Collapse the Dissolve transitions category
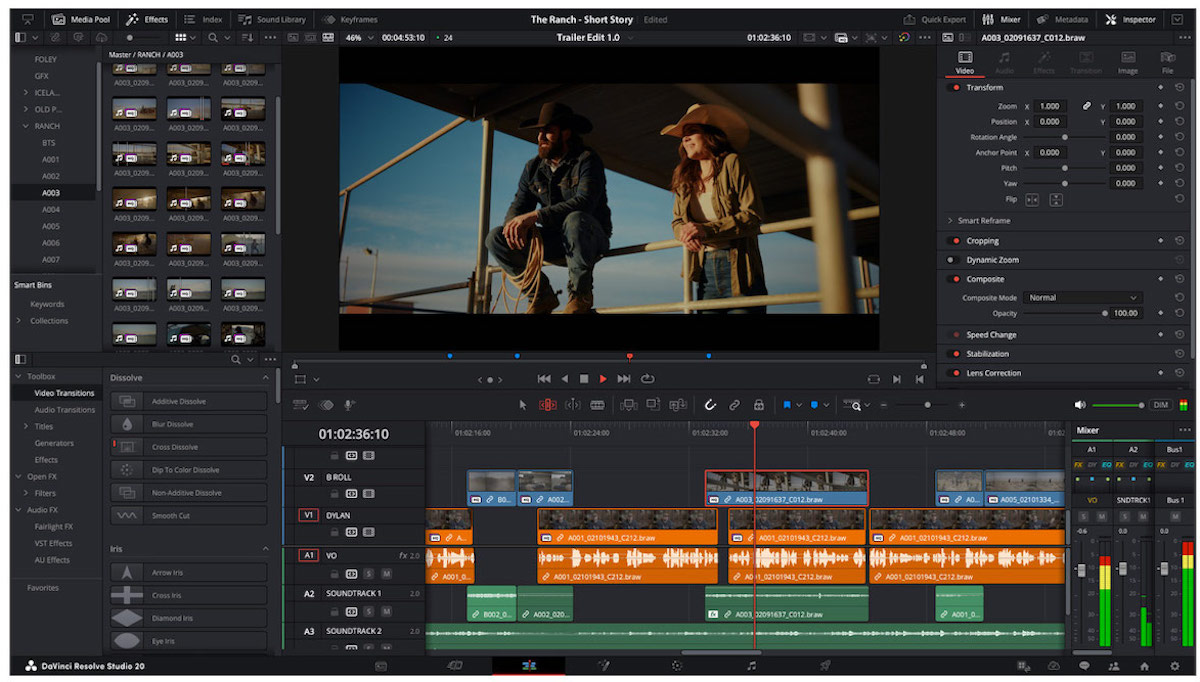This screenshot has height=682, width=1200. pyautogui.click(x=265, y=377)
